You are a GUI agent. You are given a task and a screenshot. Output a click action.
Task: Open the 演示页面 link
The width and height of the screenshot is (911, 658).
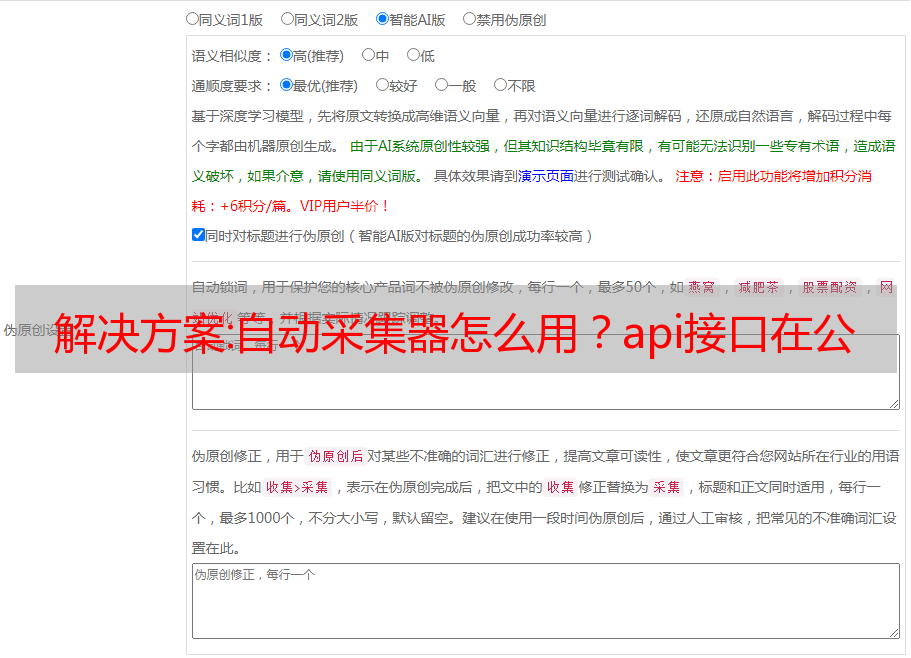[546, 176]
